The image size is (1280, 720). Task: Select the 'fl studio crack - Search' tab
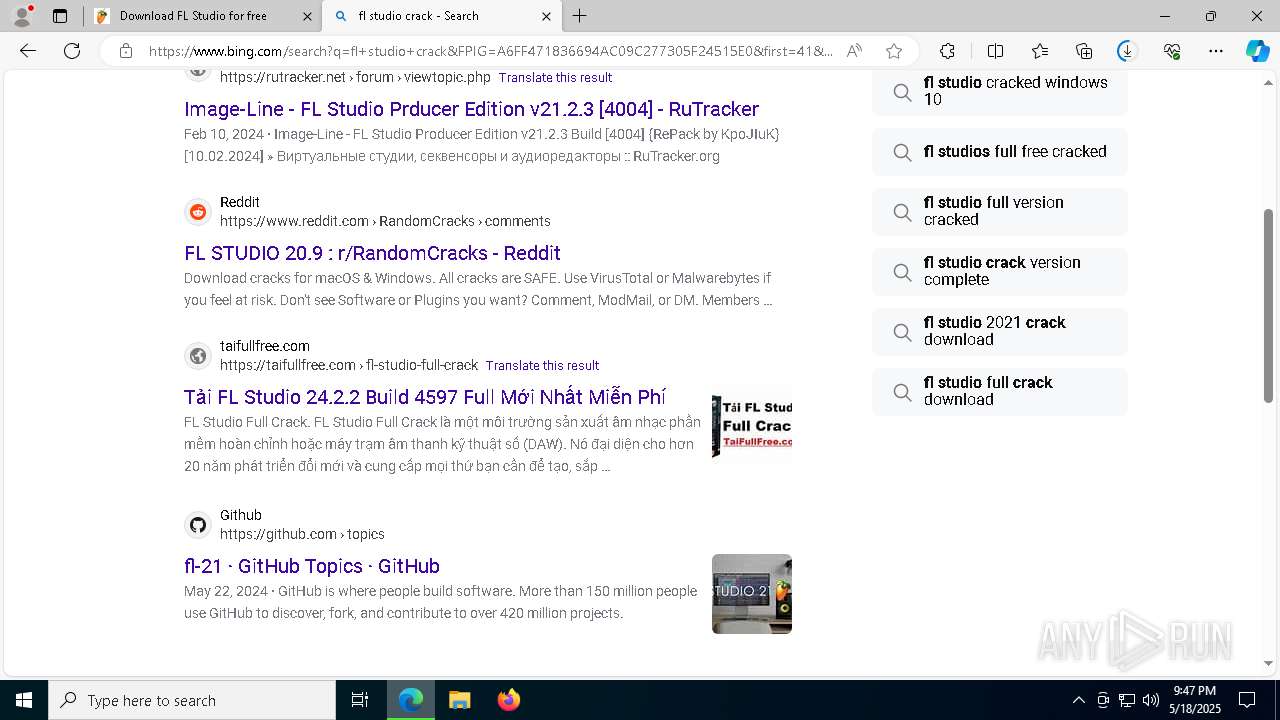tap(442, 16)
